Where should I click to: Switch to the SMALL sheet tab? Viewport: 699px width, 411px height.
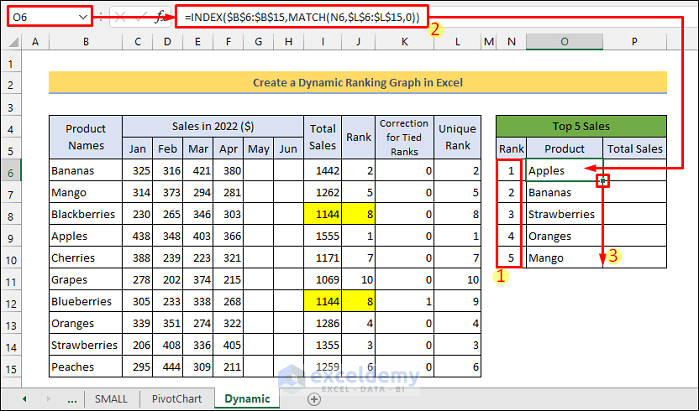(111, 398)
